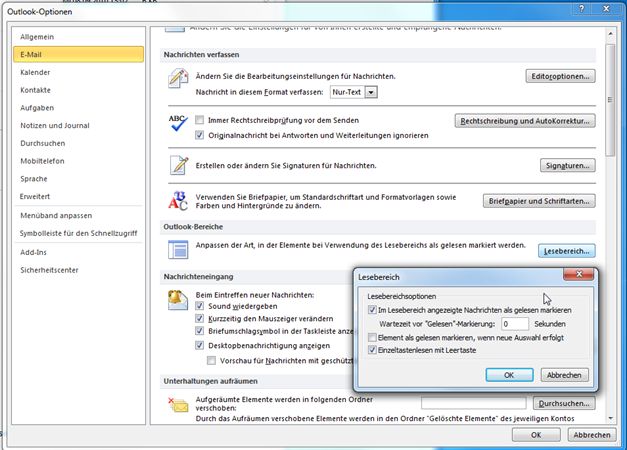Click the signature pen-and-paper icon
The image size is (627, 450).
[x=179, y=164]
